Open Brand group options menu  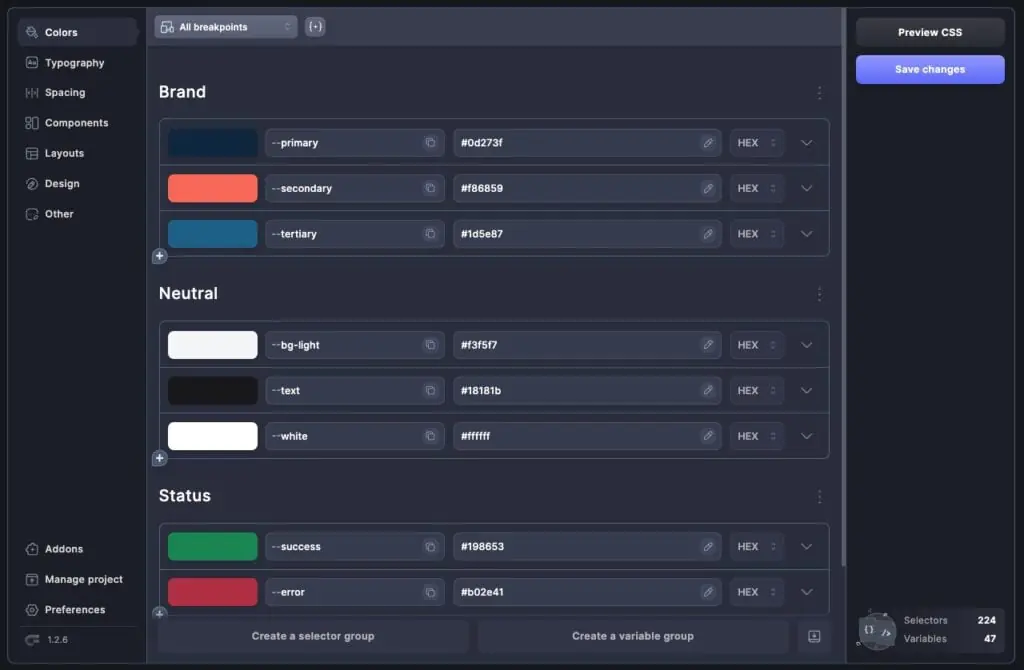coord(819,93)
